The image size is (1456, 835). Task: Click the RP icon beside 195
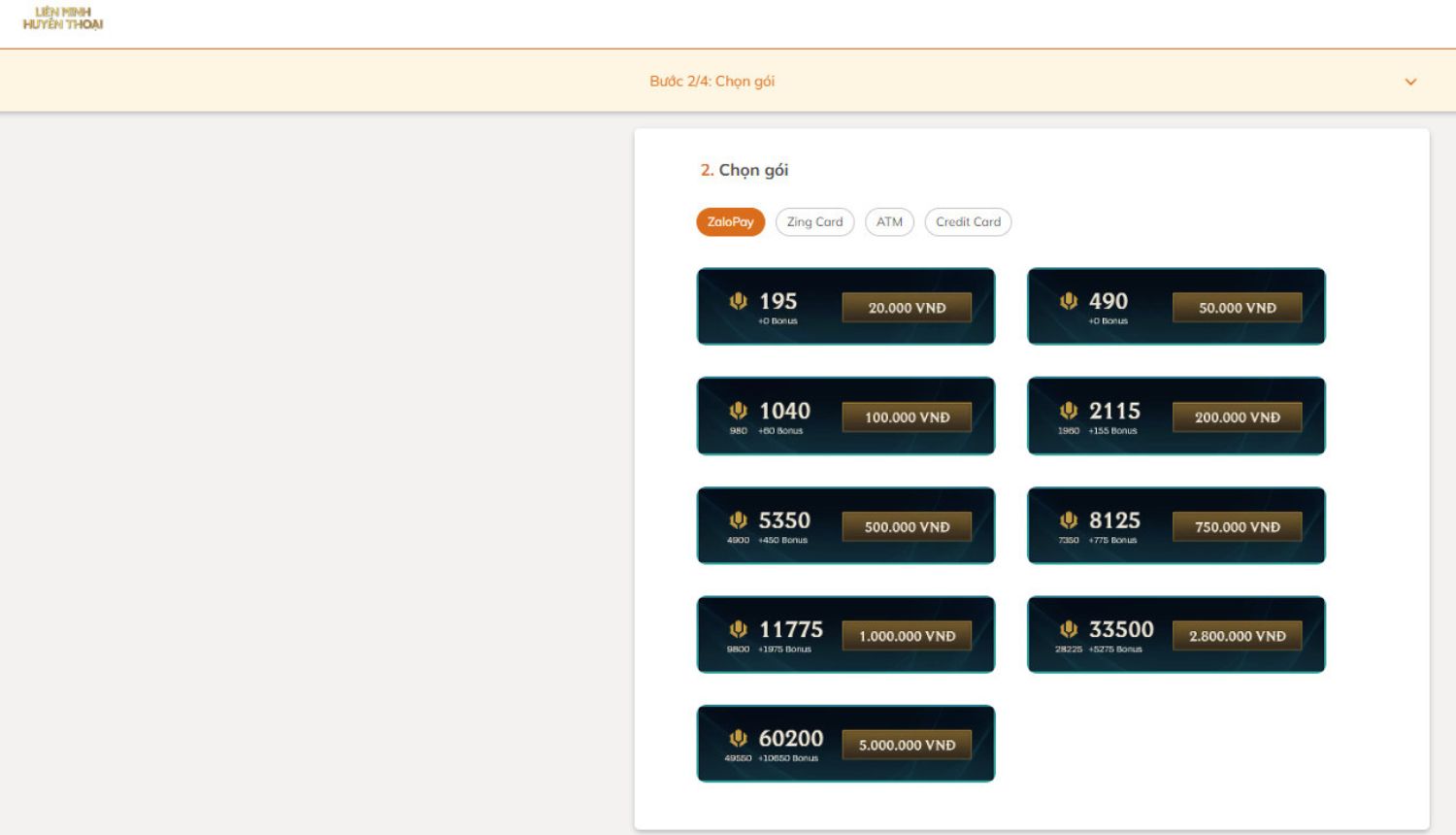click(x=739, y=301)
